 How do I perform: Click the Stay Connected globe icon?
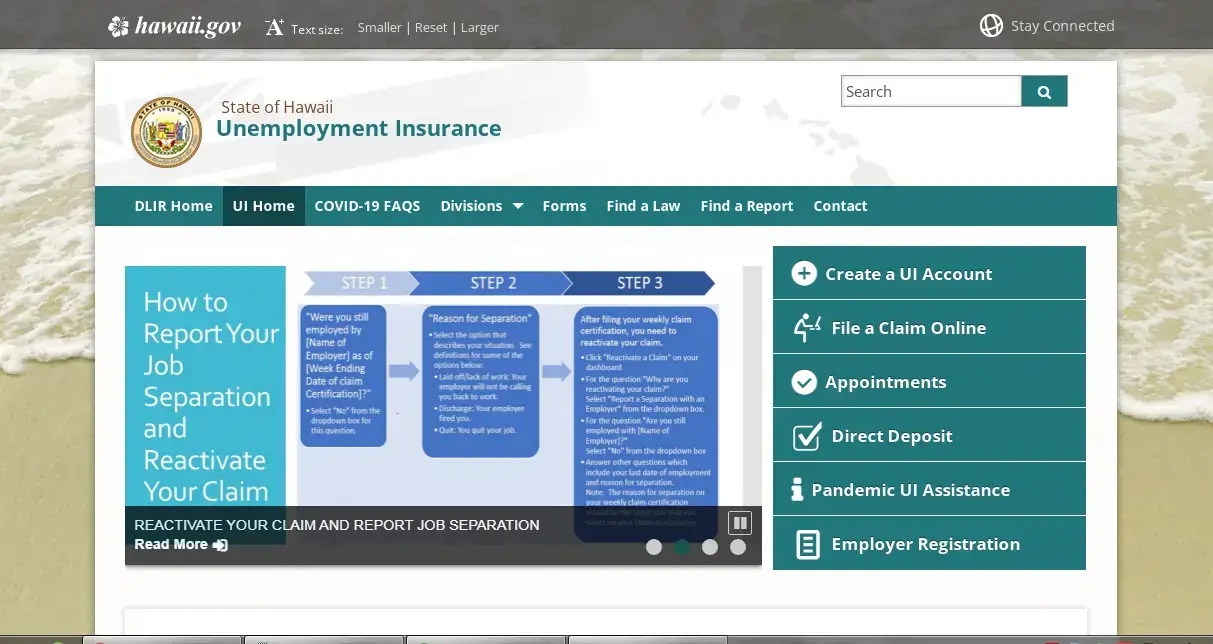point(990,25)
